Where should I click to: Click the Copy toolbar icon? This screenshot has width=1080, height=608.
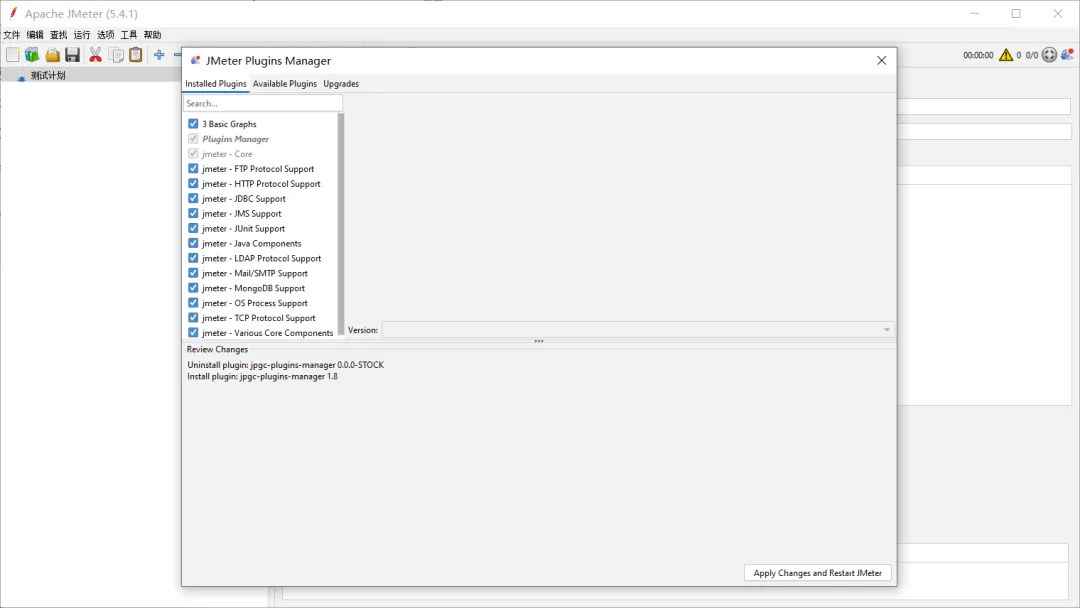click(x=116, y=55)
